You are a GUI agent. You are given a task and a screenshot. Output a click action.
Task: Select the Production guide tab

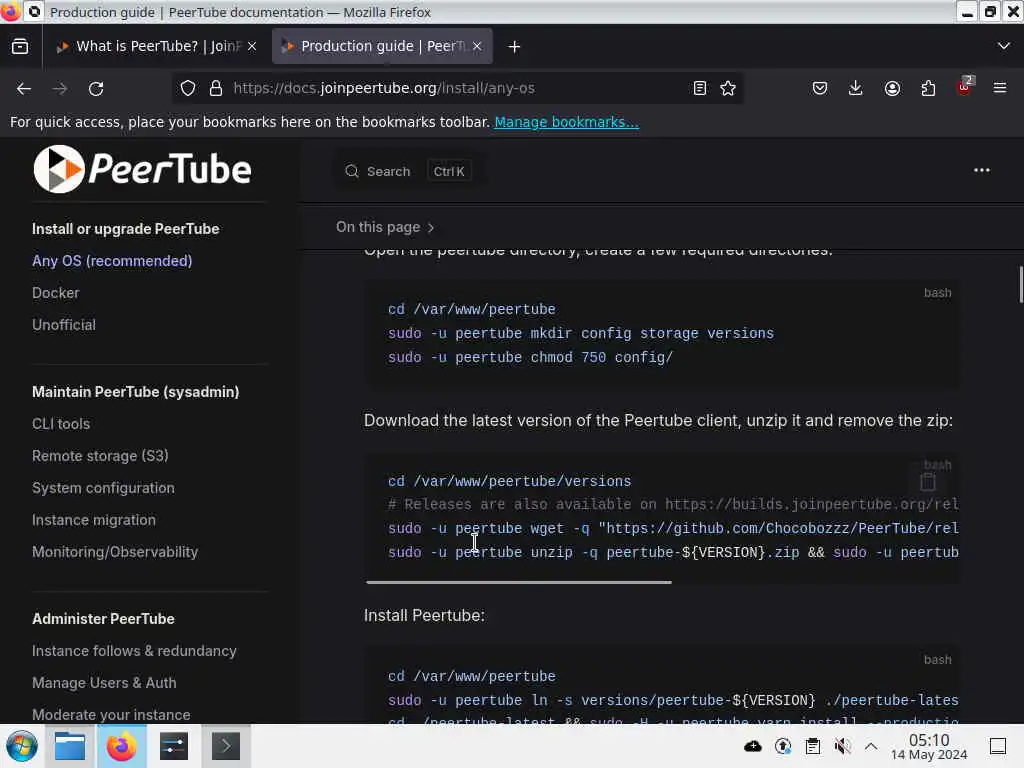[x=382, y=46]
